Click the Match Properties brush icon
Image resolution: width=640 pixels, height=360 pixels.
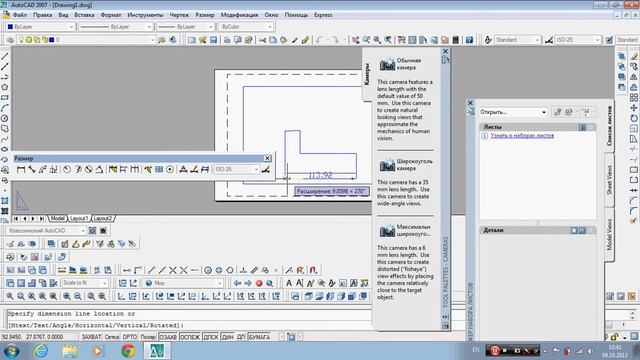coord(294,40)
